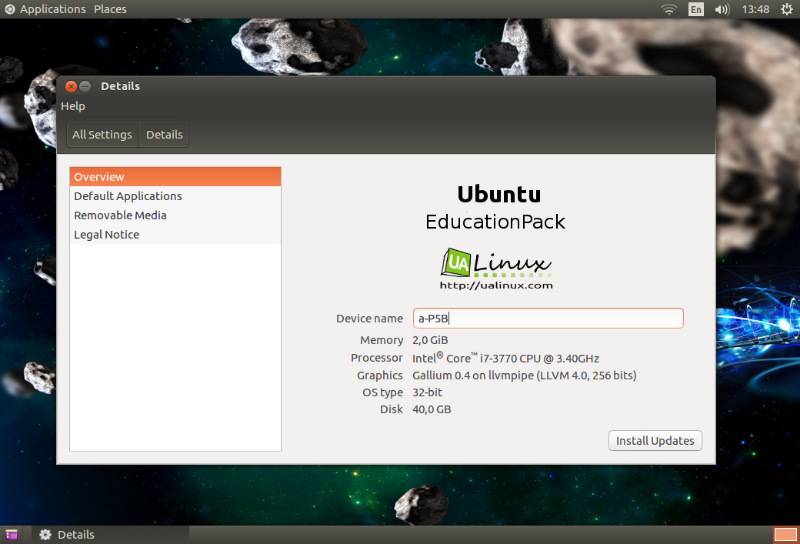Select Overview in the sidebar

[x=175, y=177]
